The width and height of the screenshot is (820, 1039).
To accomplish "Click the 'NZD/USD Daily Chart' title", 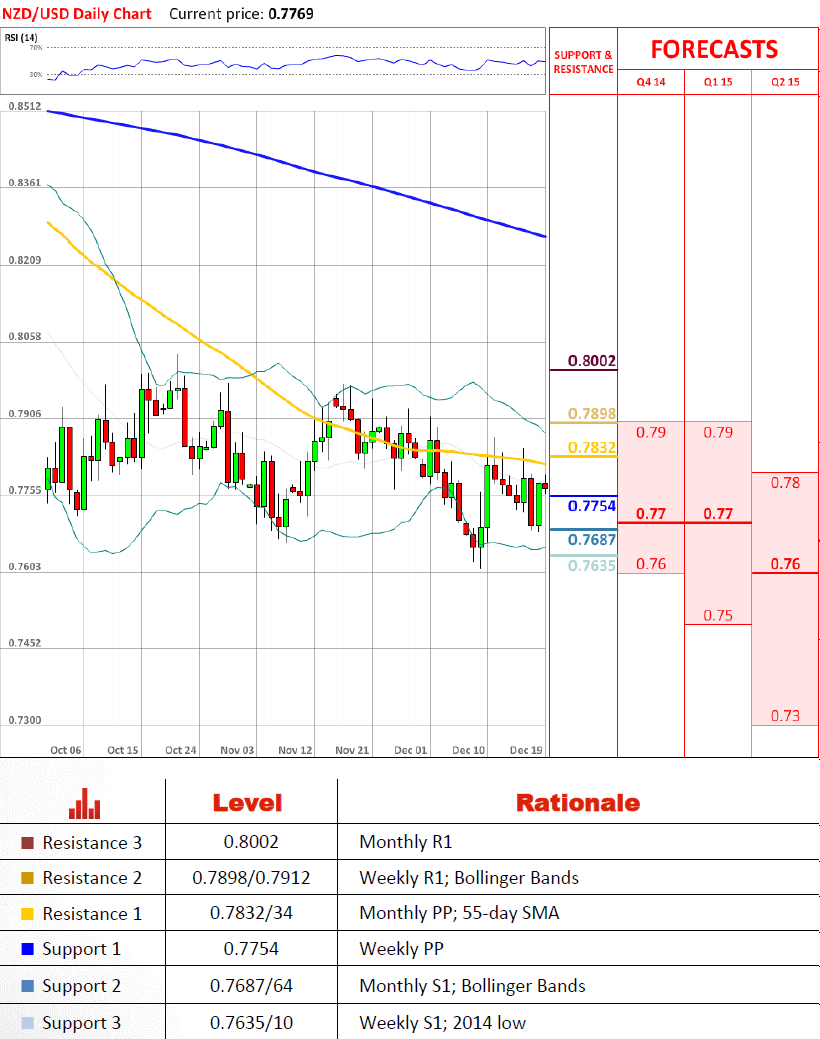I will click(x=77, y=14).
